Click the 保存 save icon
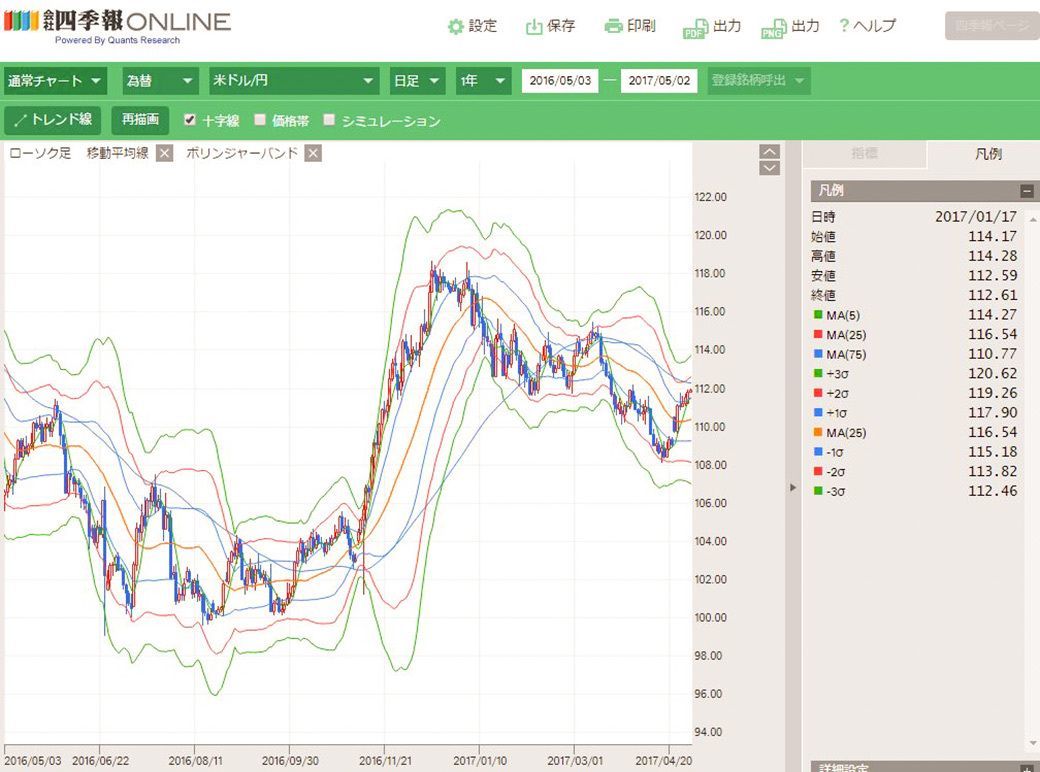1040x772 pixels. 551,26
